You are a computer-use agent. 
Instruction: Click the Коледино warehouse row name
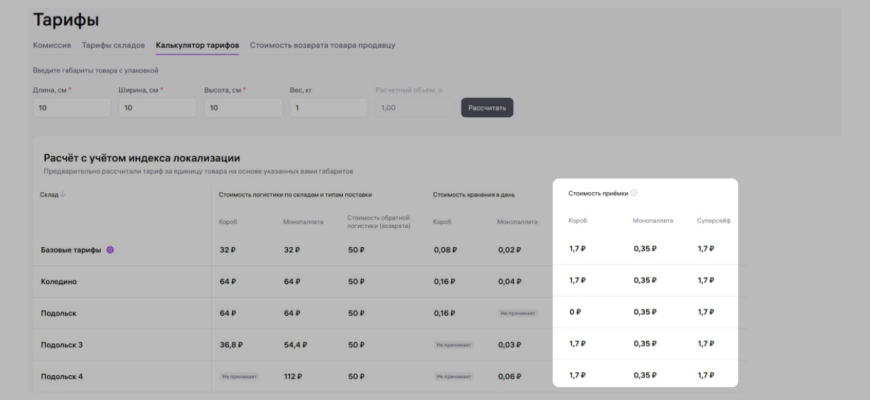(58, 282)
